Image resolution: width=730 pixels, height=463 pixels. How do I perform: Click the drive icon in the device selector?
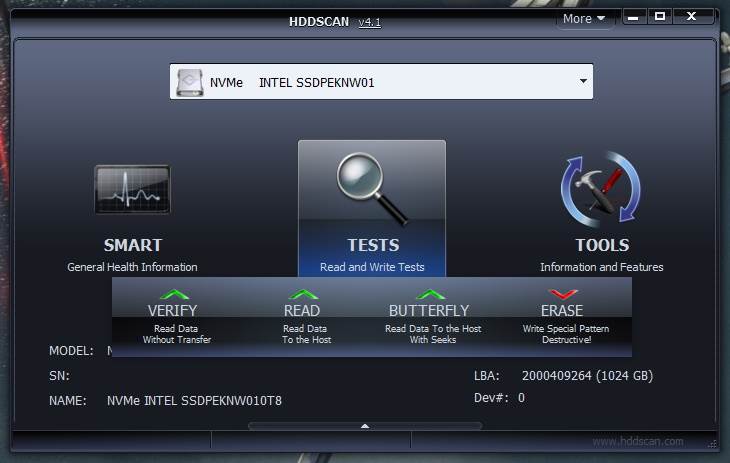point(190,82)
